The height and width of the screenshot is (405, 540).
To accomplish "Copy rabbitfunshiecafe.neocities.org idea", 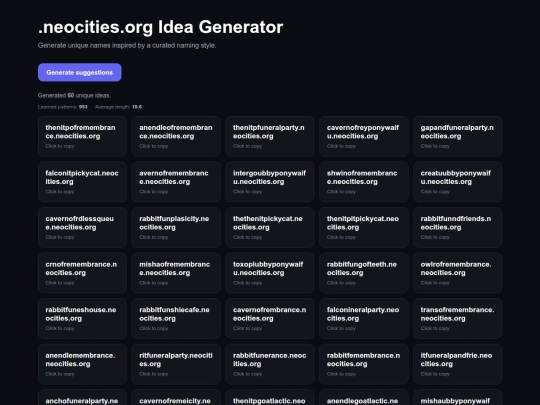I will click(x=176, y=318).
